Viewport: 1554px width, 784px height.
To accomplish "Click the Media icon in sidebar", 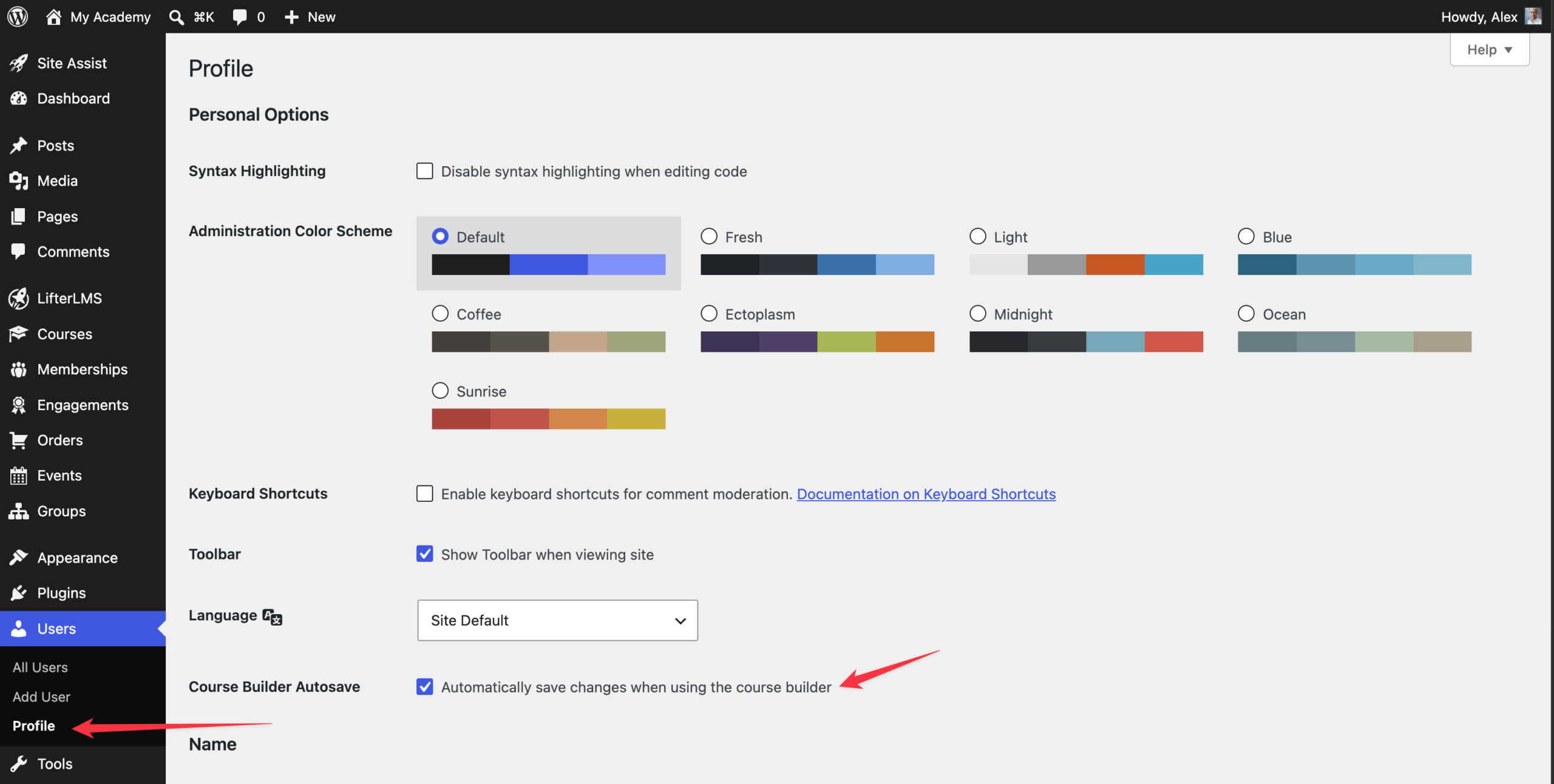I will coord(19,181).
